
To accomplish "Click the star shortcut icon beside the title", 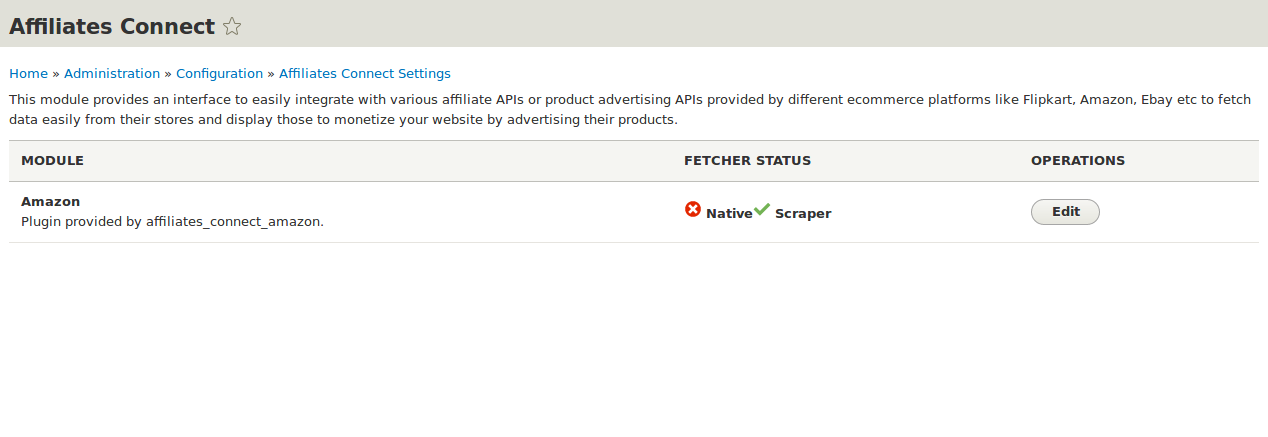I will [x=232, y=27].
